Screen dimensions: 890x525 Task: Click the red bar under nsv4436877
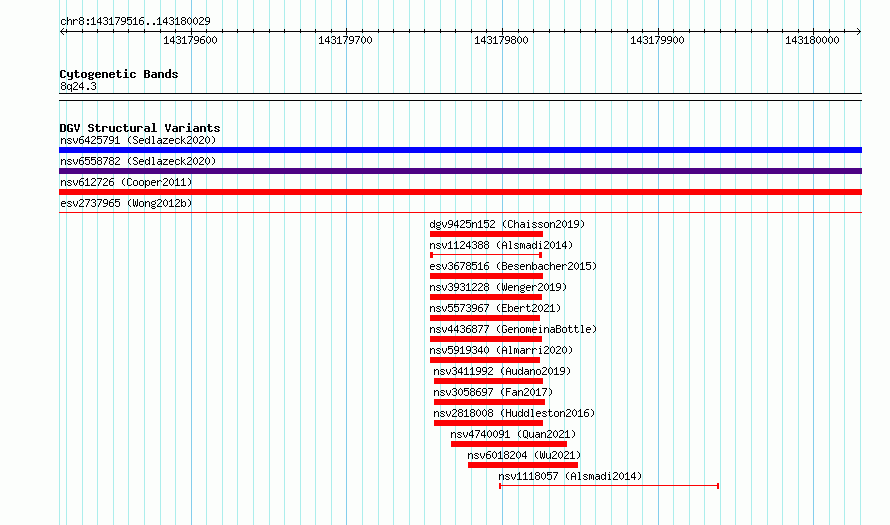click(x=485, y=339)
